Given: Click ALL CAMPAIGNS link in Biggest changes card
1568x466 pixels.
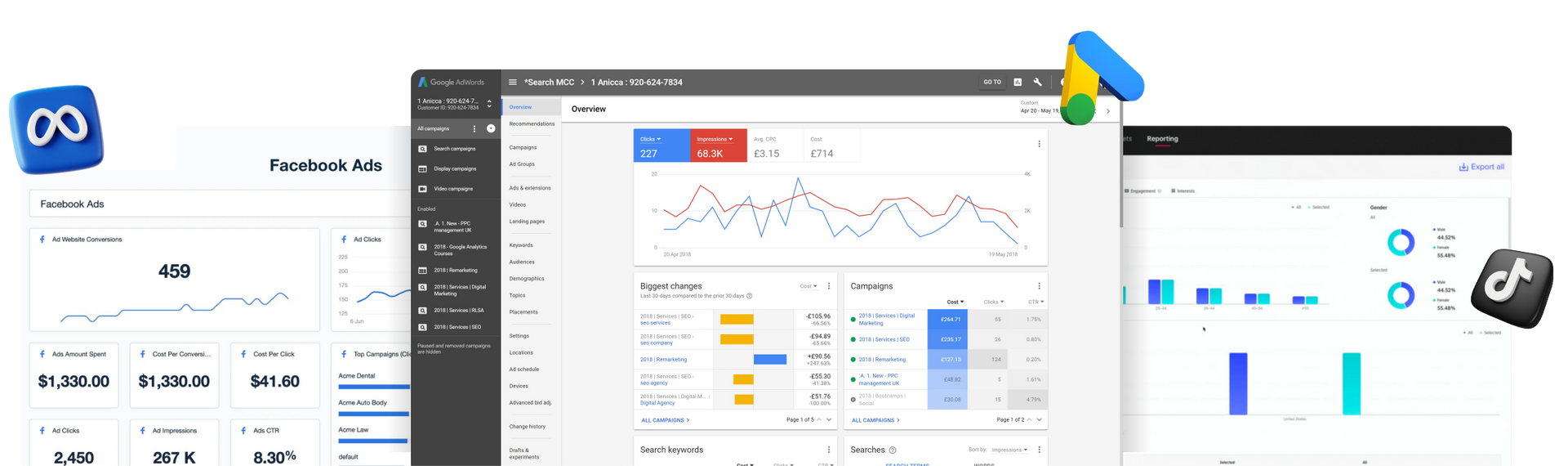Looking at the screenshot, I should coord(665,420).
